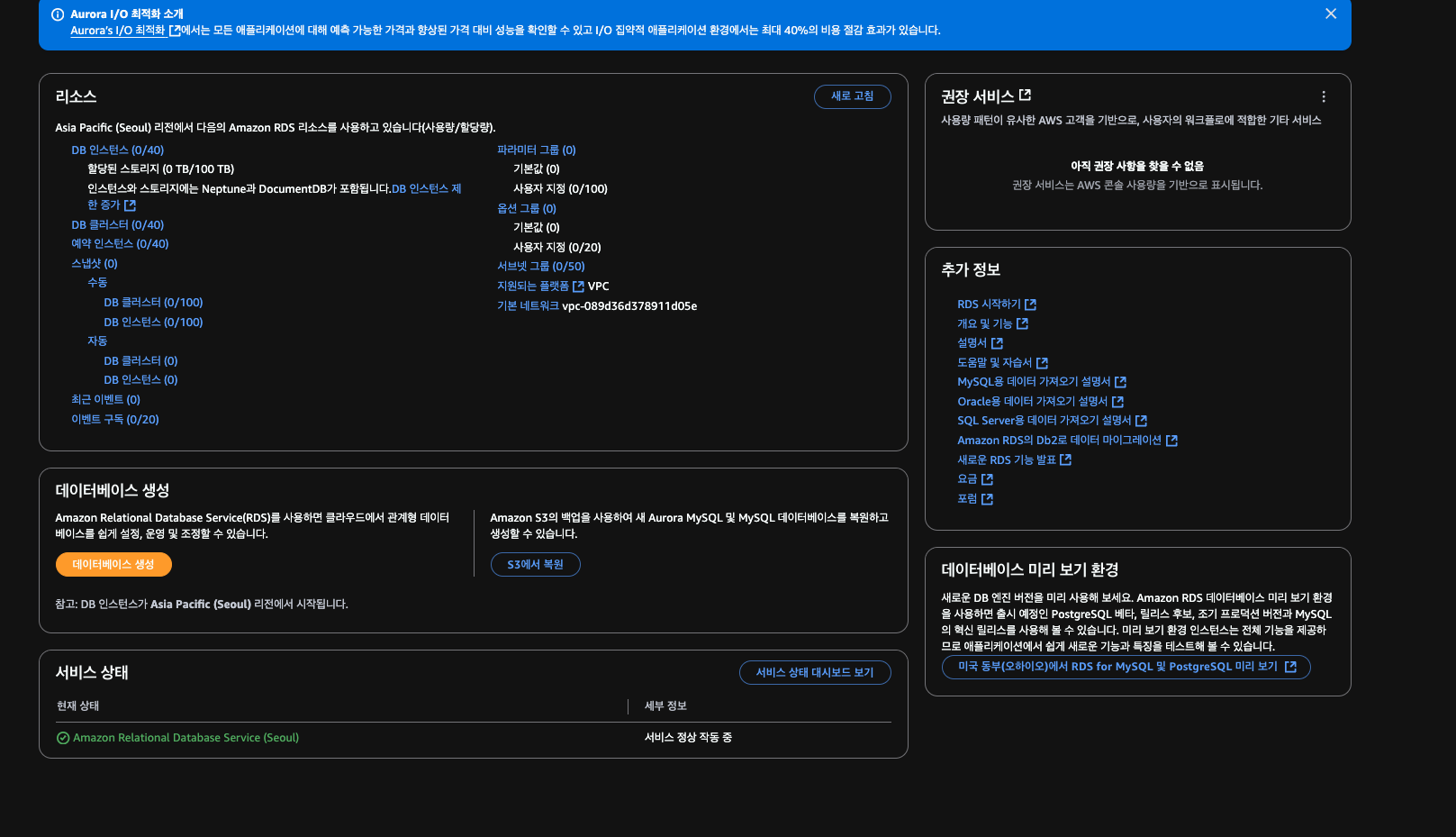
Task: Click the 새로 고침 refresh button
Action: [852, 96]
